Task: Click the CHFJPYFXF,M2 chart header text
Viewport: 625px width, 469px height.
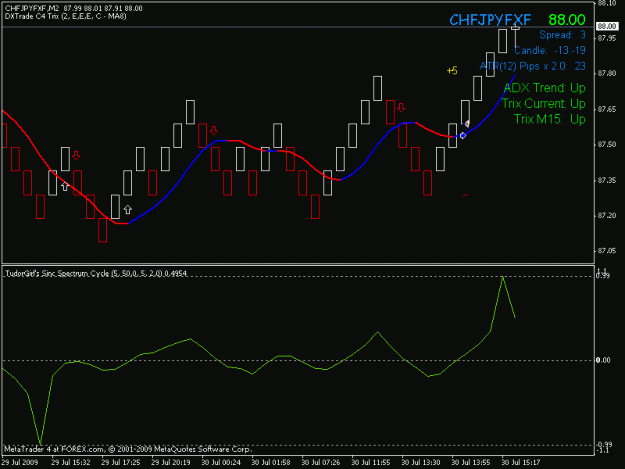Action: tap(73, 8)
